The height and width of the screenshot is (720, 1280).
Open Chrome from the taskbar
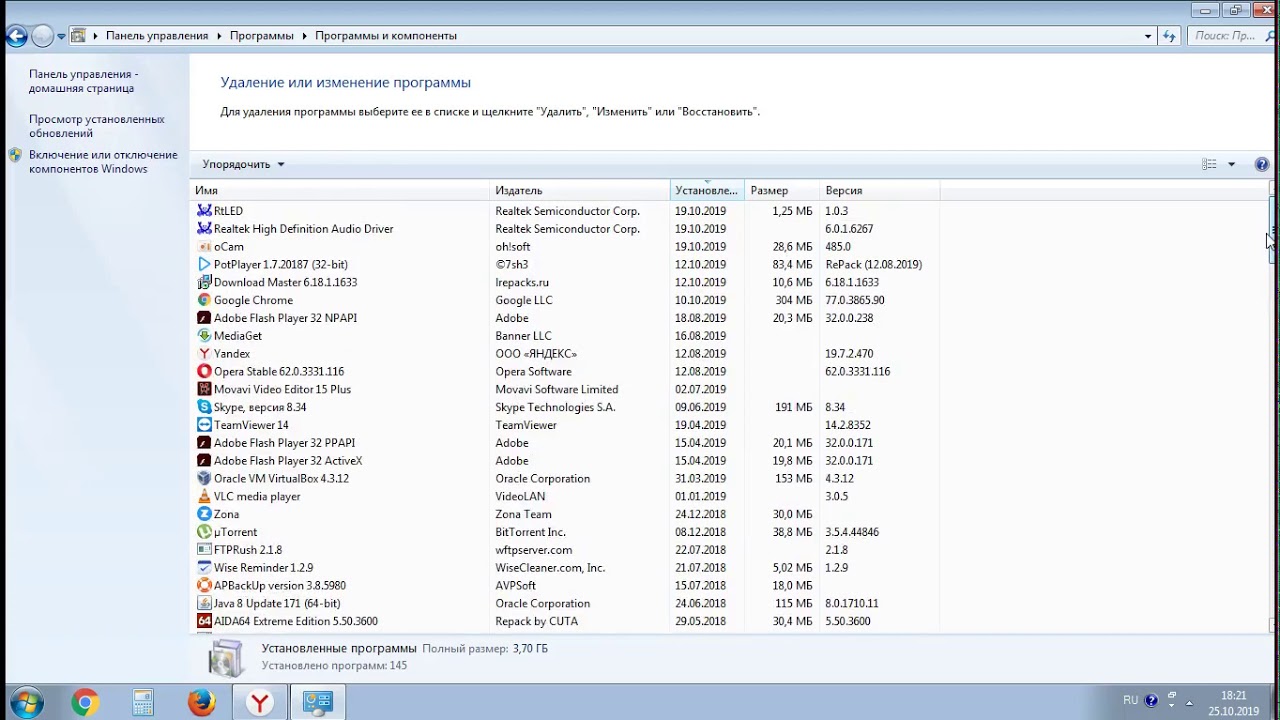[85, 703]
